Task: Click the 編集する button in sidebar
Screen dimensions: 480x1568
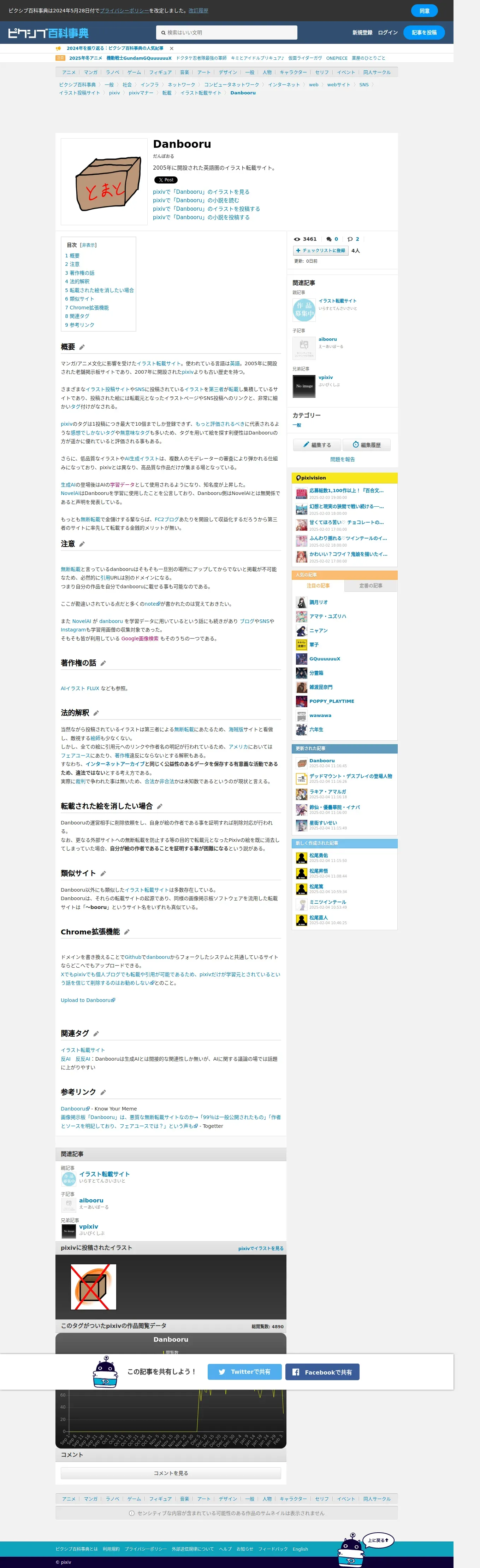Action: coord(317,445)
